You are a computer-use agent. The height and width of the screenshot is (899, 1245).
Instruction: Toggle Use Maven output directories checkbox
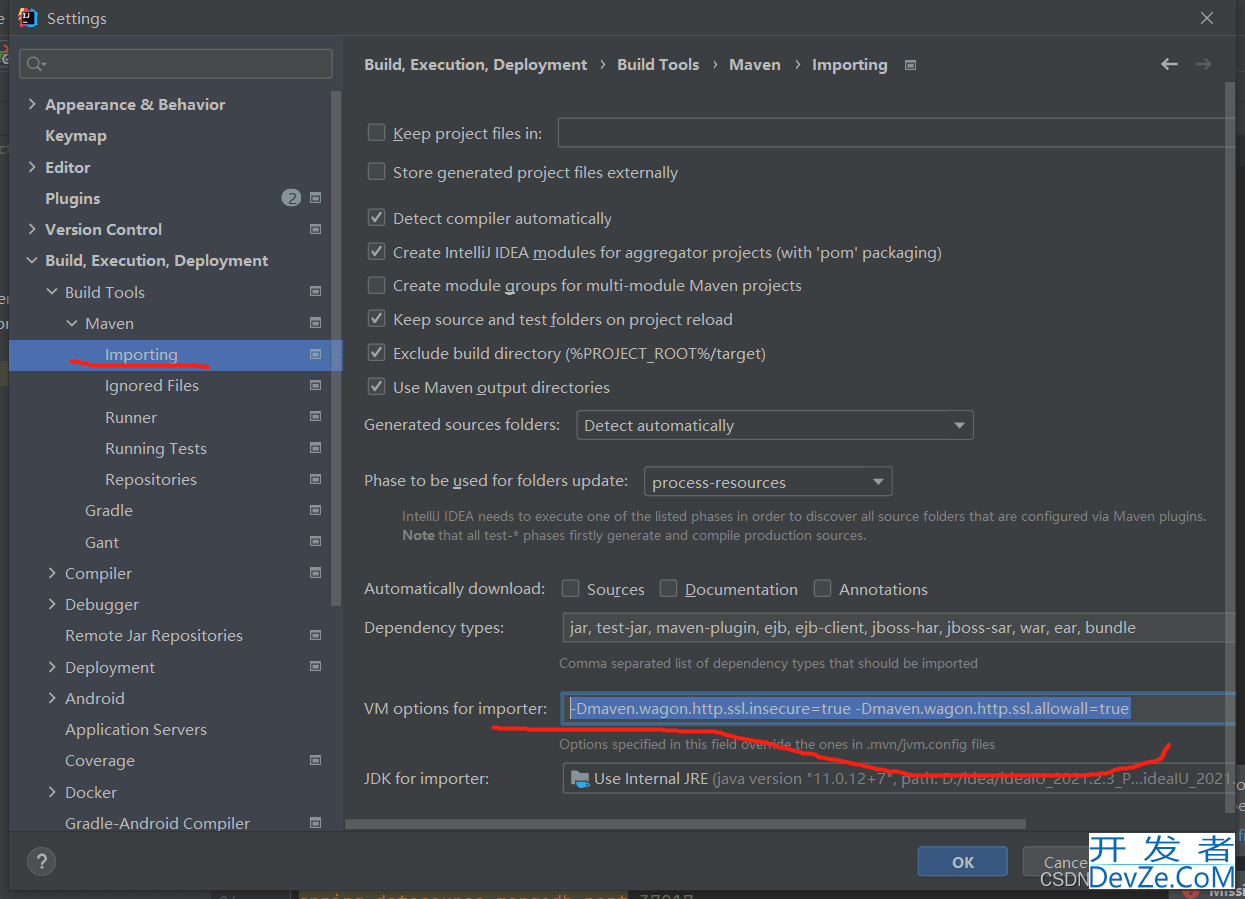[376, 387]
